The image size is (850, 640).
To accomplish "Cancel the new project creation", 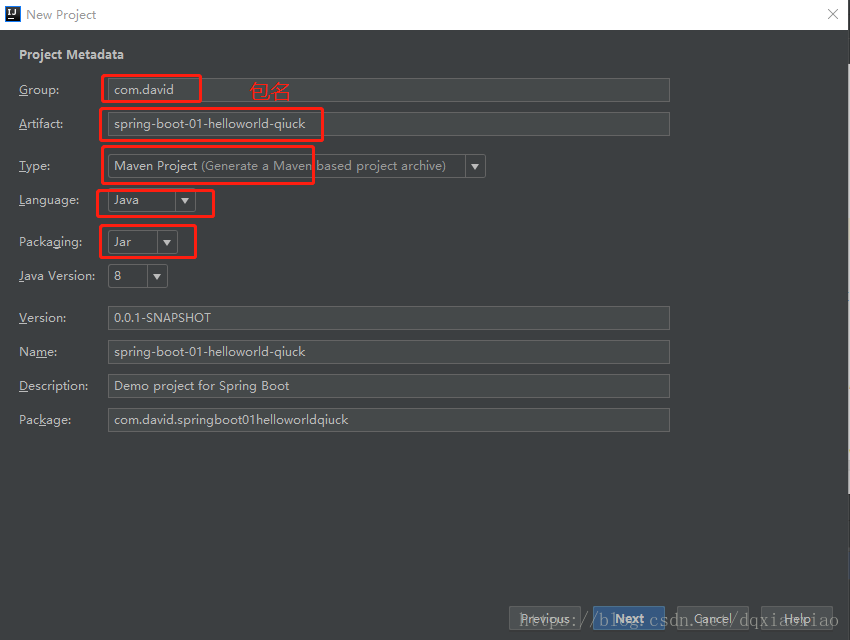I will (712, 617).
